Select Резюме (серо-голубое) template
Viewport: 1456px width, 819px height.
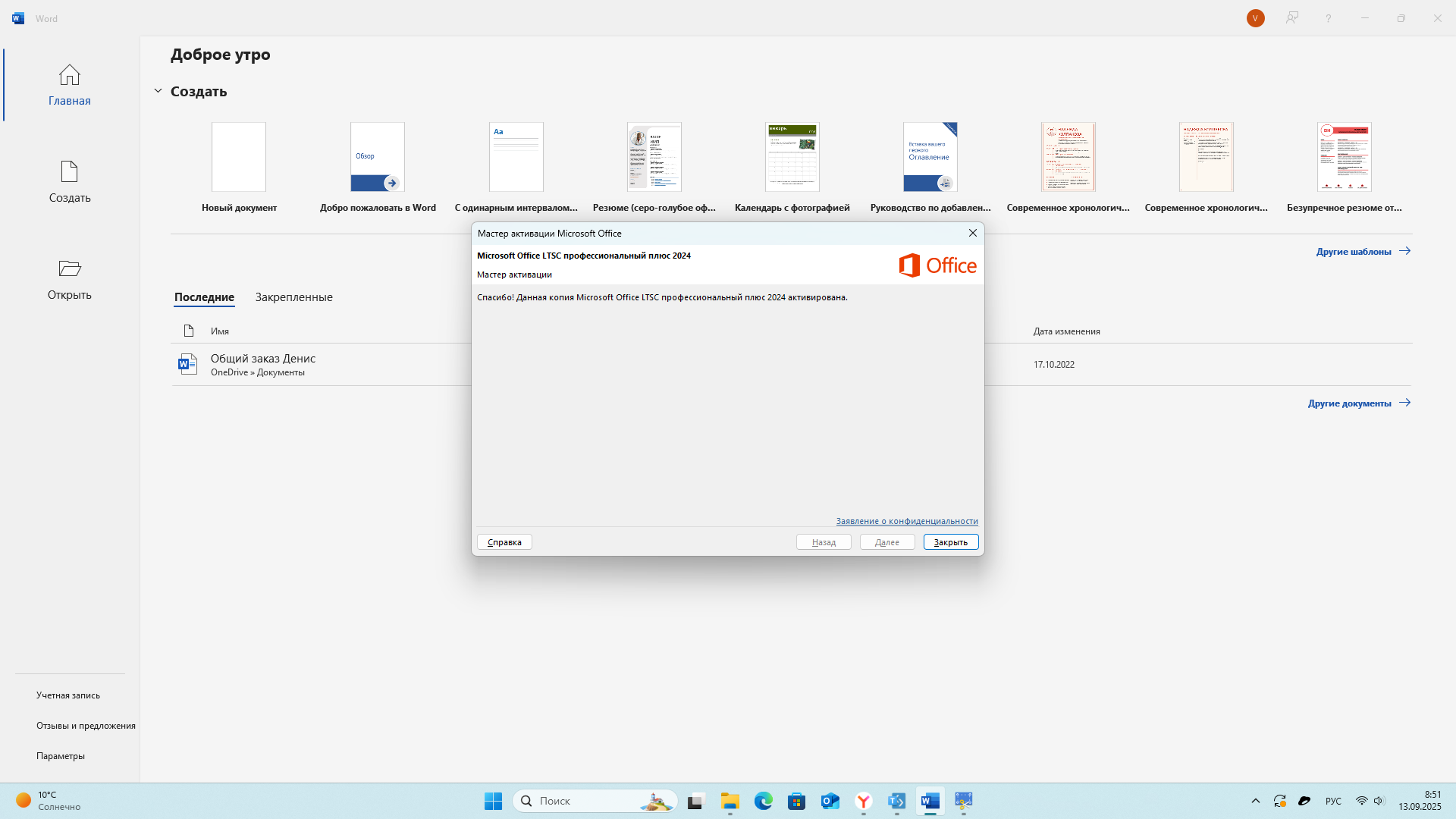pos(654,157)
